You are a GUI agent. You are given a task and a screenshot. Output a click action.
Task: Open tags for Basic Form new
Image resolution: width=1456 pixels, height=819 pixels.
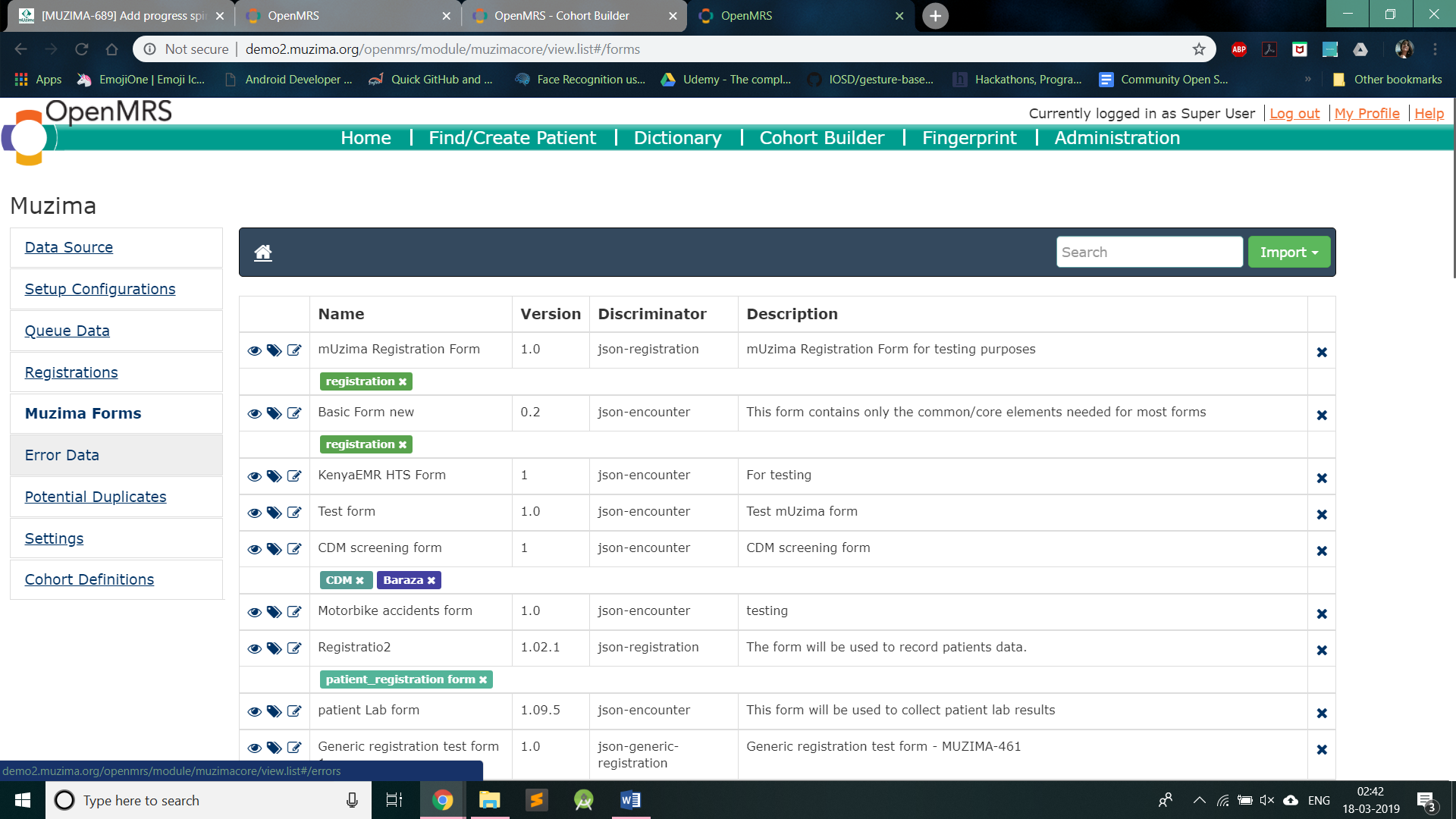click(x=275, y=413)
